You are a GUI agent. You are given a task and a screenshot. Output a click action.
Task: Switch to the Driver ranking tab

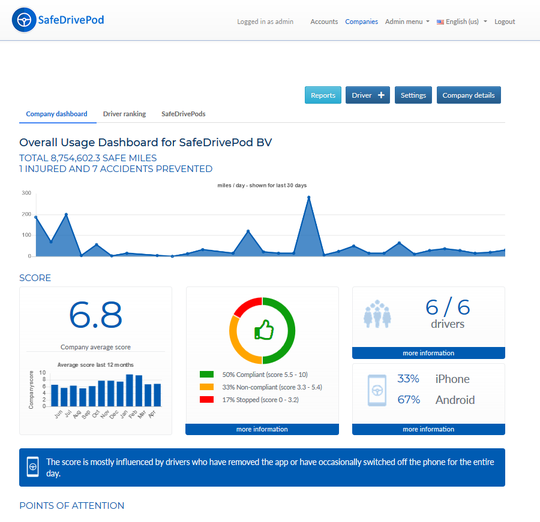[124, 114]
